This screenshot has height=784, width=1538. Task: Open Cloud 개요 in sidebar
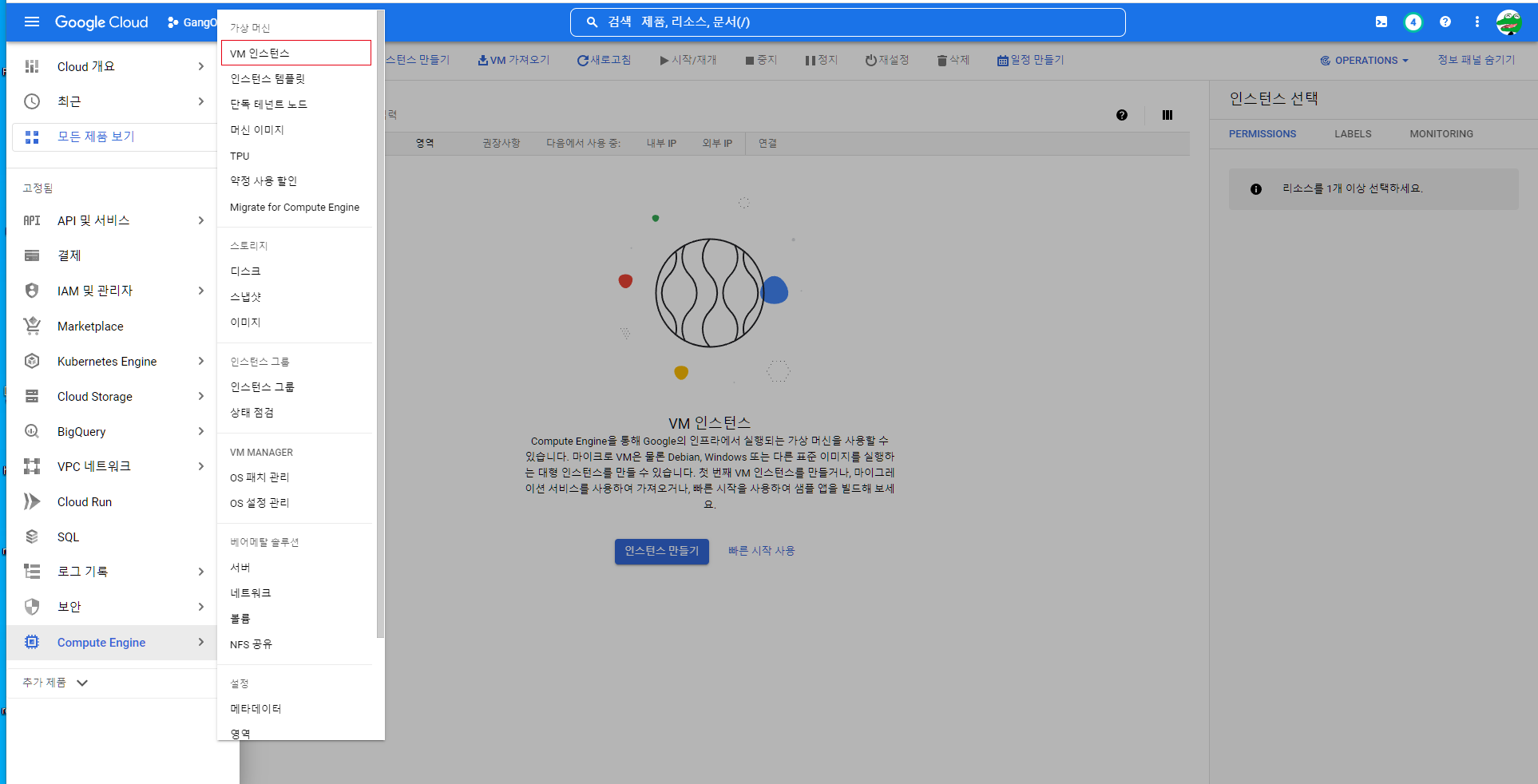(x=111, y=66)
